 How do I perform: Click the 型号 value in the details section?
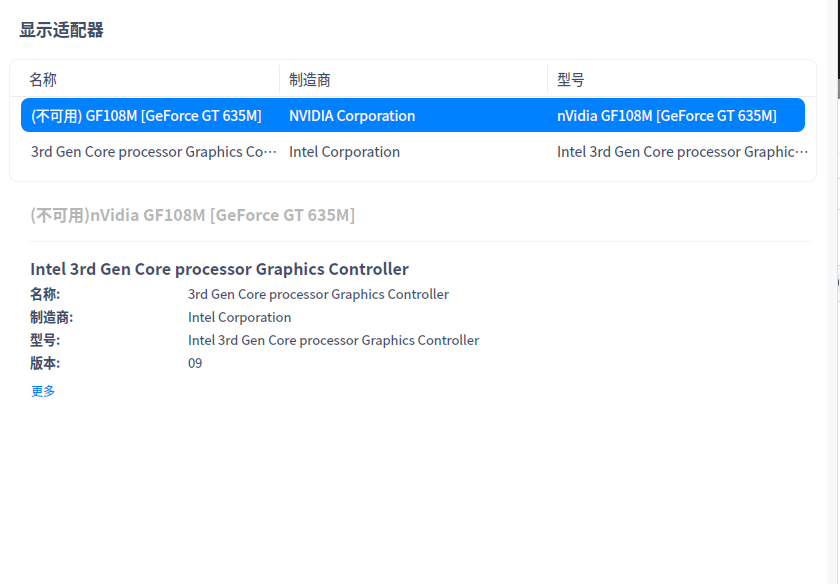[x=333, y=340]
